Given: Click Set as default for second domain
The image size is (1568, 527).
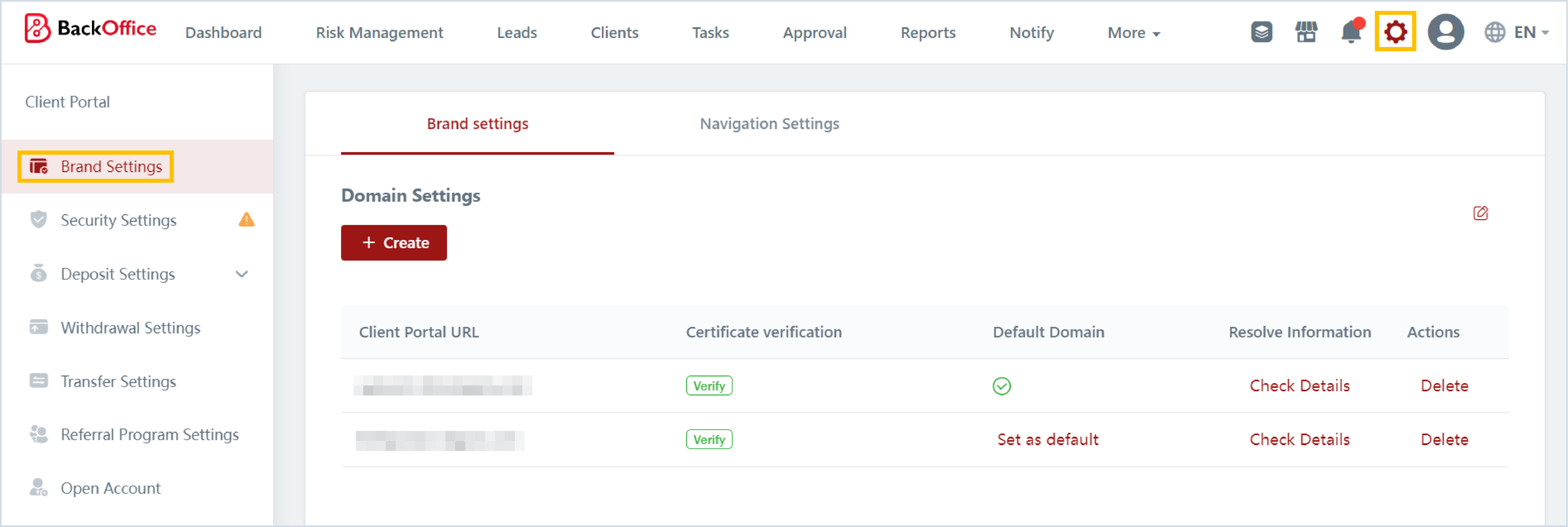Looking at the screenshot, I should pyautogui.click(x=1048, y=439).
